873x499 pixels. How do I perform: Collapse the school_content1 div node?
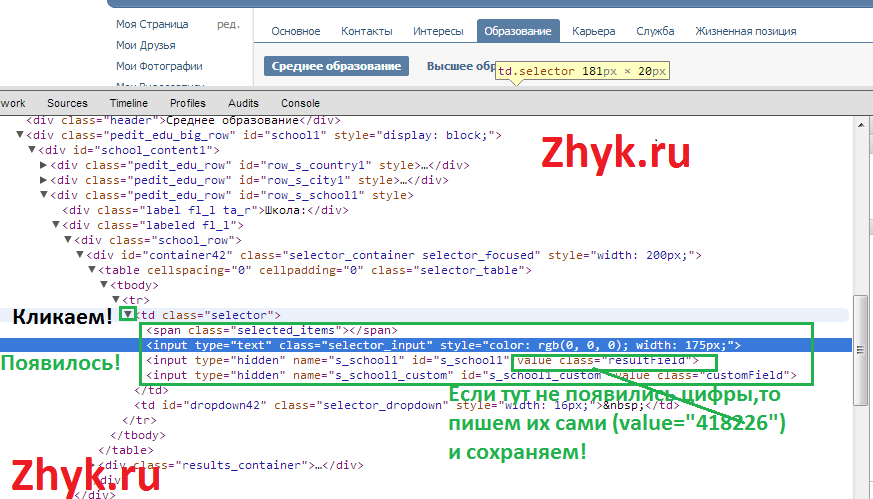tap(32, 150)
